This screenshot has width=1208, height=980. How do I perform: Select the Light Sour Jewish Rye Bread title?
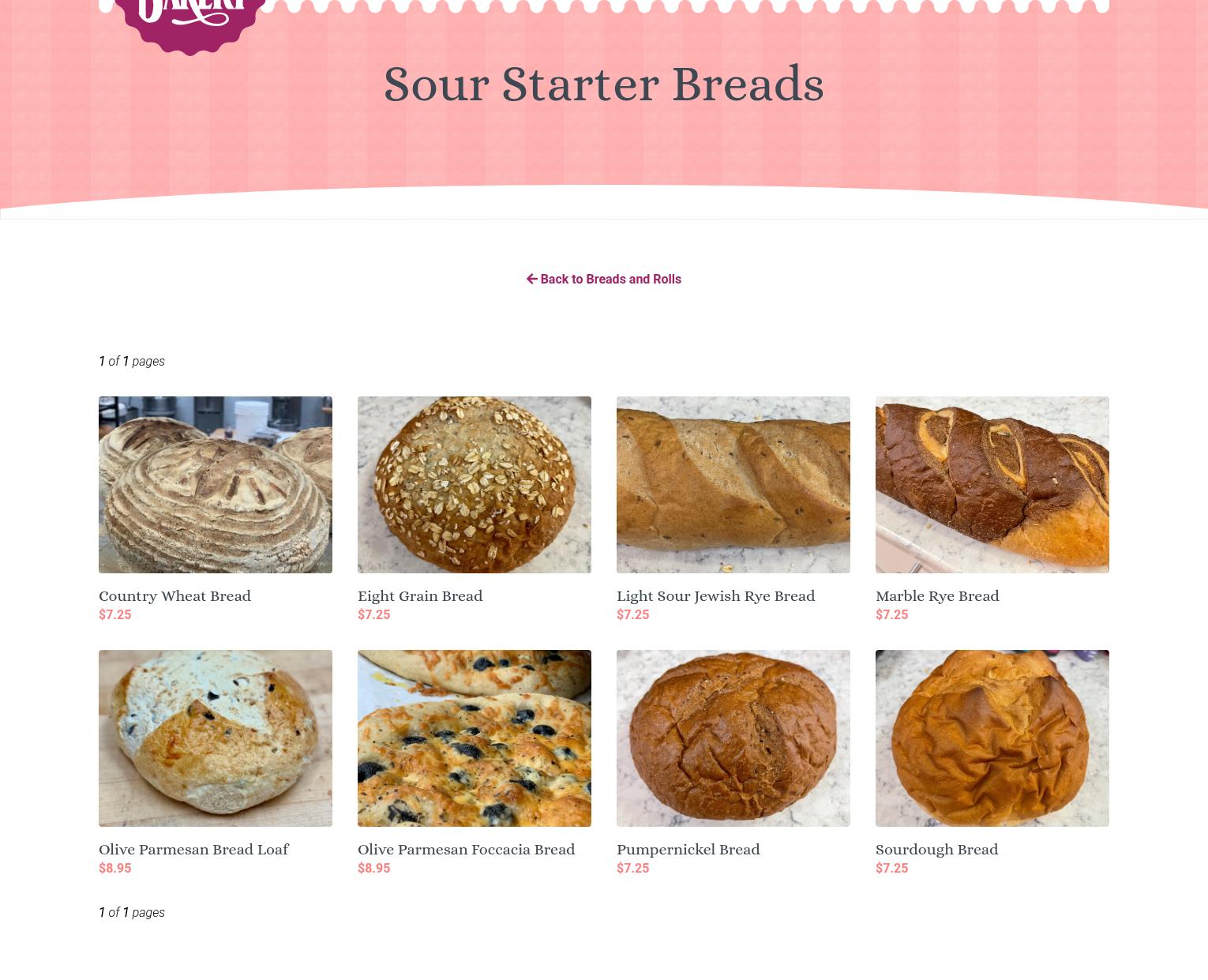click(715, 596)
